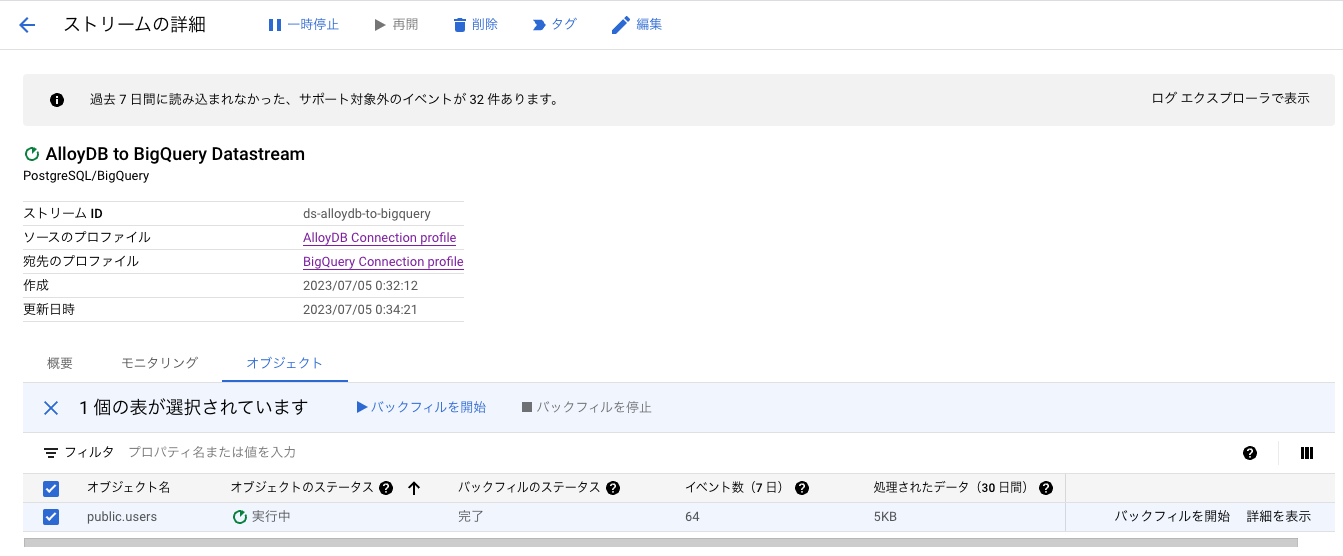Sort by オブジェクトのステータス arrow
The image size is (1343, 556).
[414, 488]
